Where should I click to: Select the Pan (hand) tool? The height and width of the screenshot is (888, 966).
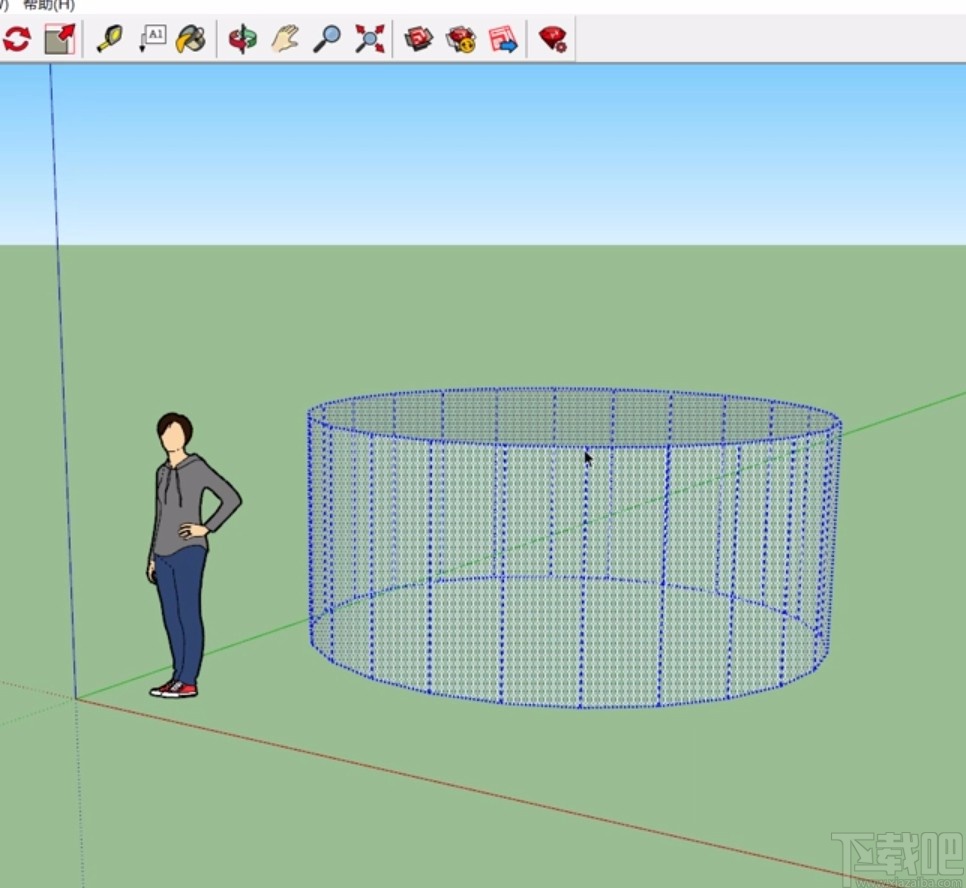coord(285,39)
